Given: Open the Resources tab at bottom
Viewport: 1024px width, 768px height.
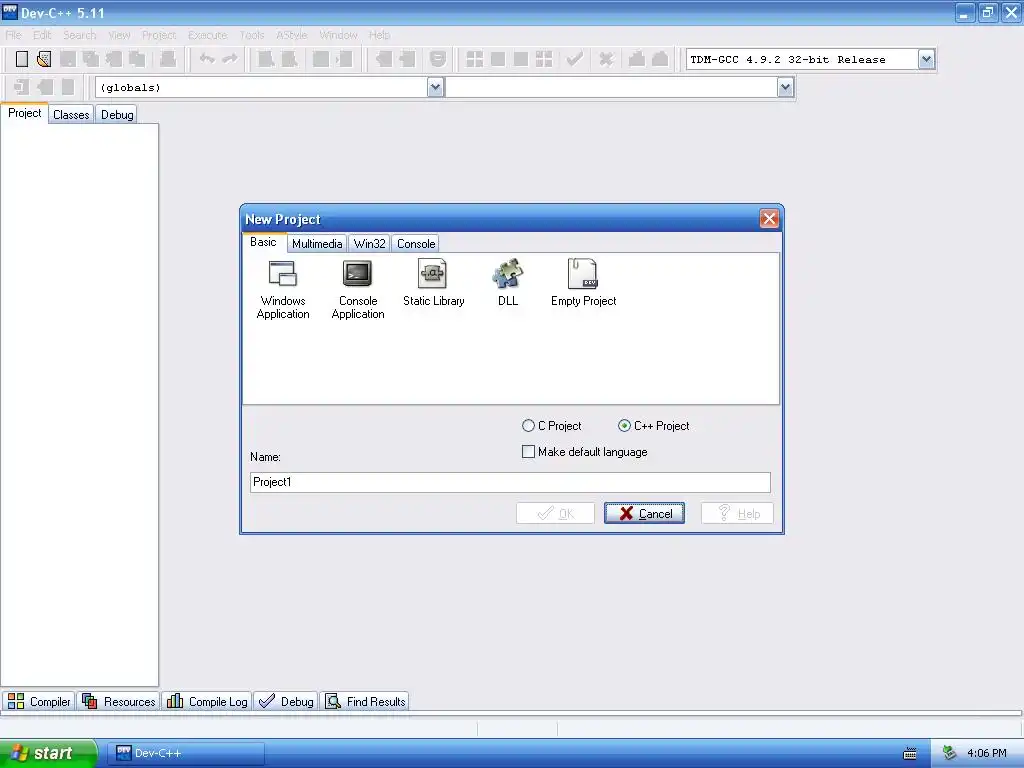Looking at the screenshot, I should click(119, 701).
